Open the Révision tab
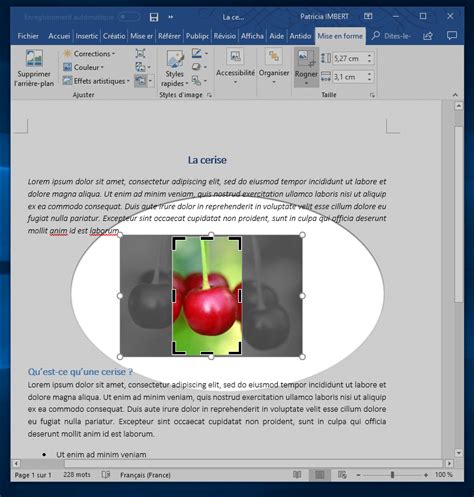The width and height of the screenshot is (474, 497). (x=224, y=36)
